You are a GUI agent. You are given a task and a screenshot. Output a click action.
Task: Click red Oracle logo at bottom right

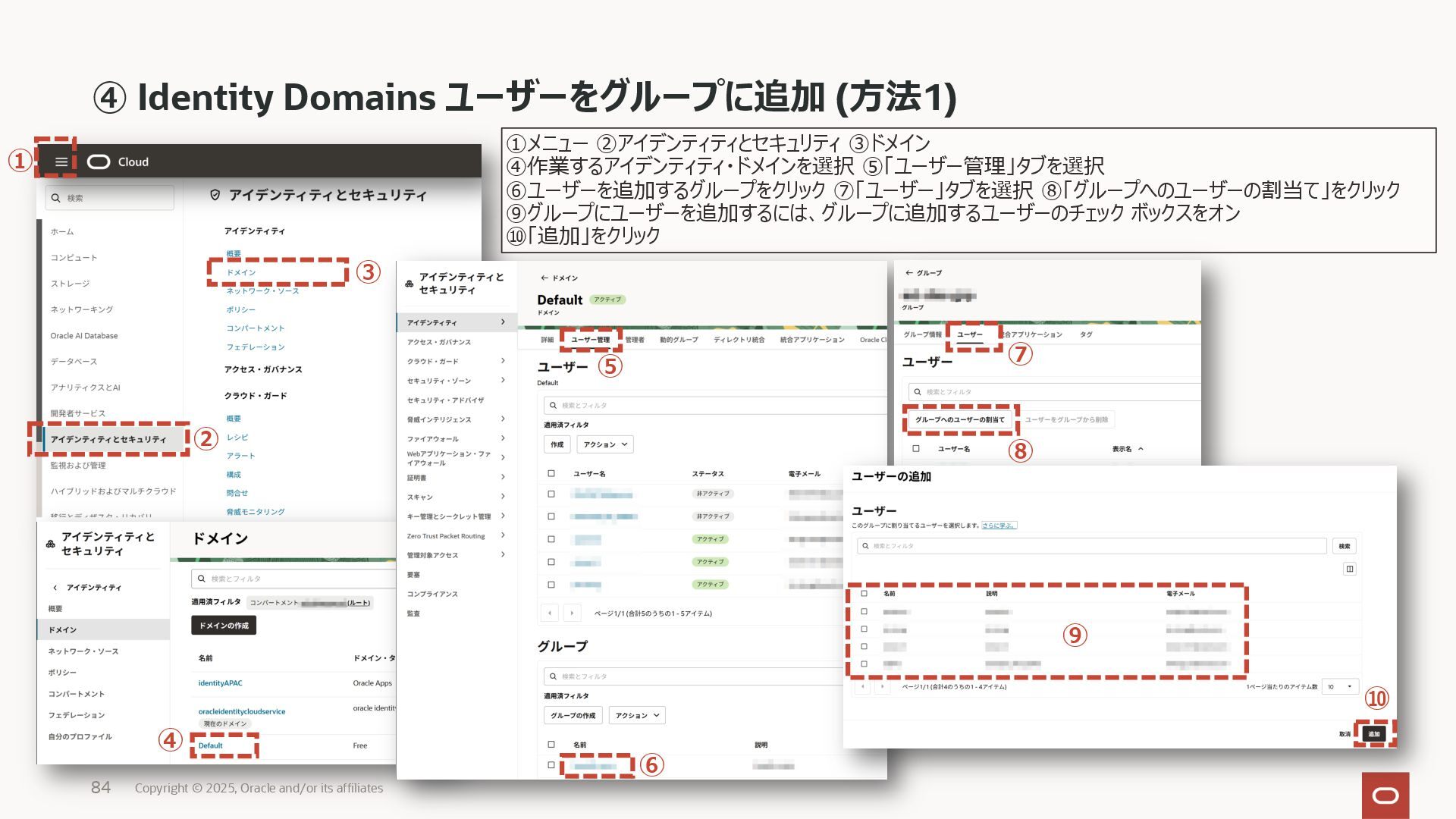tap(1385, 795)
